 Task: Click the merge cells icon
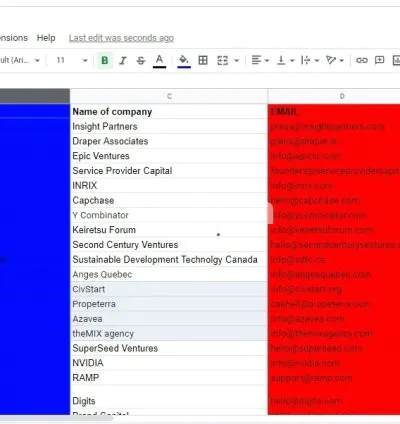[222, 60]
